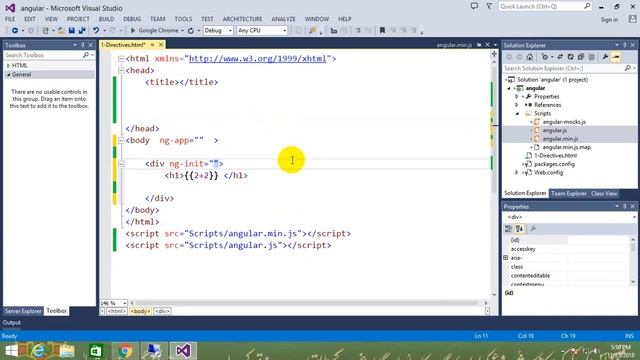Click the Properties wrench icon in Solution Explorer
640x360 pixels.
tap(605, 57)
